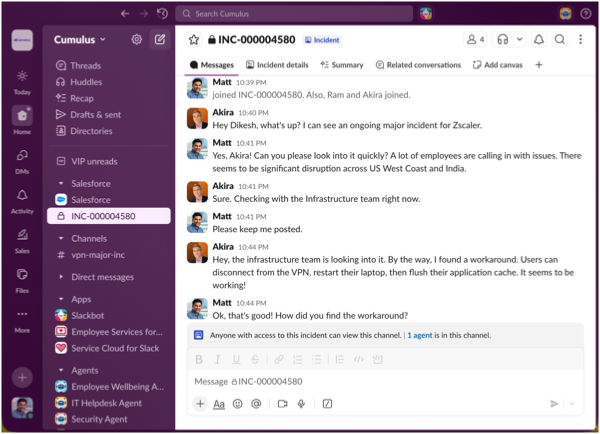
Task: Compose a new message
Action: coord(160,39)
